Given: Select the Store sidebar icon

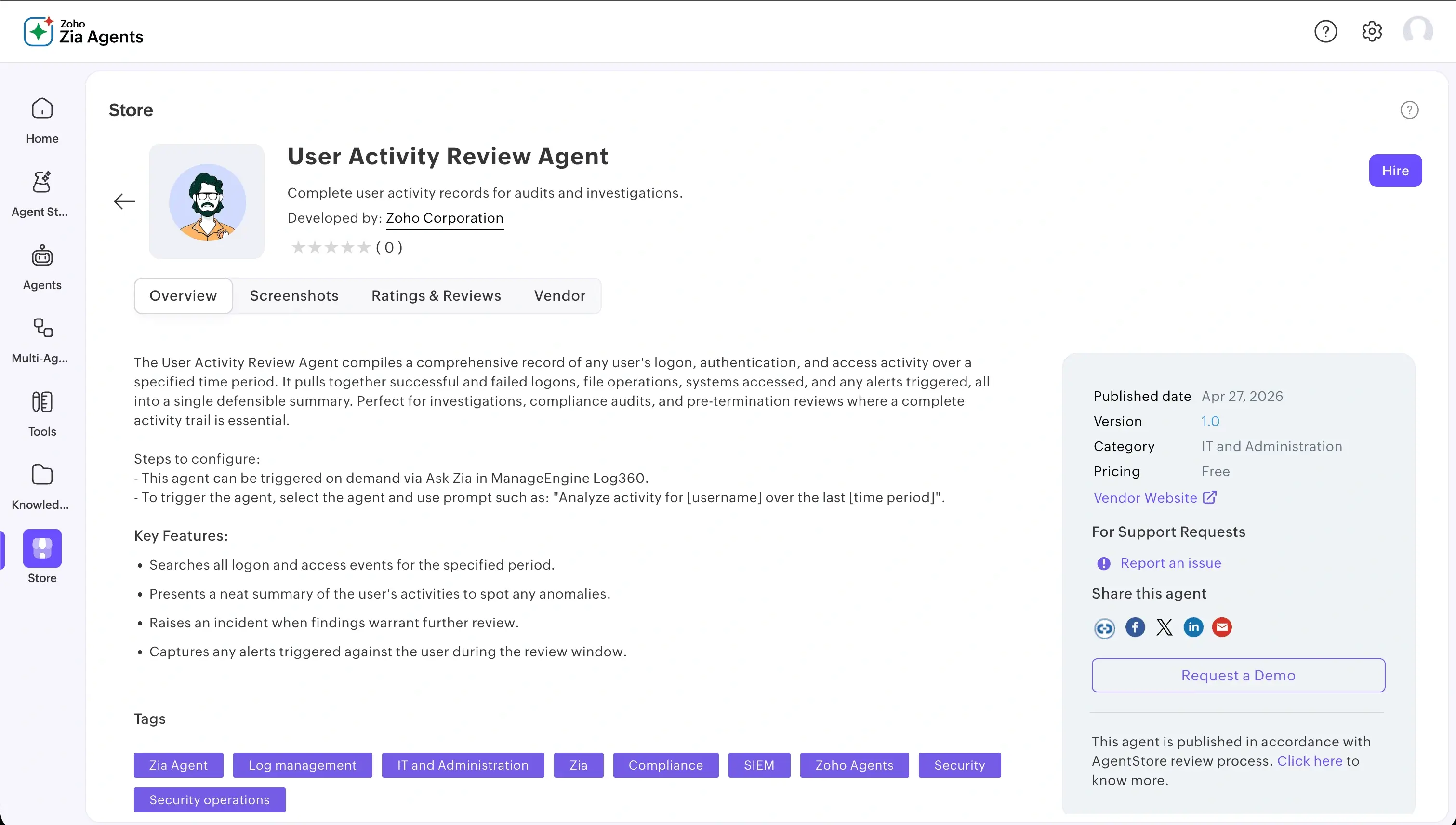Looking at the screenshot, I should pyautogui.click(x=42, y=548).
